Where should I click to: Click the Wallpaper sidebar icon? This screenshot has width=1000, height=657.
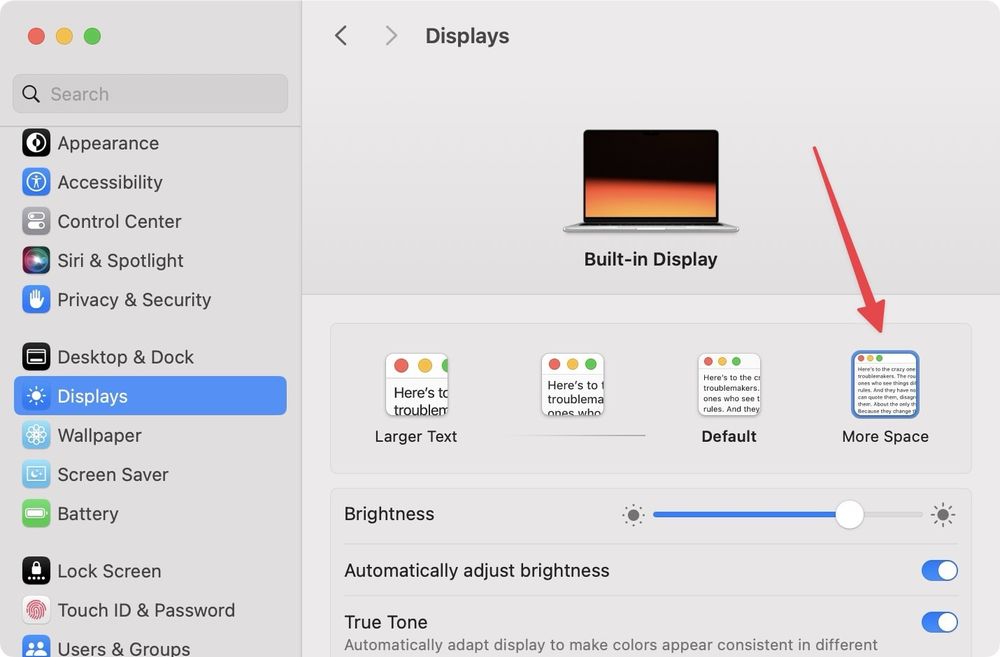pos(36,435)
